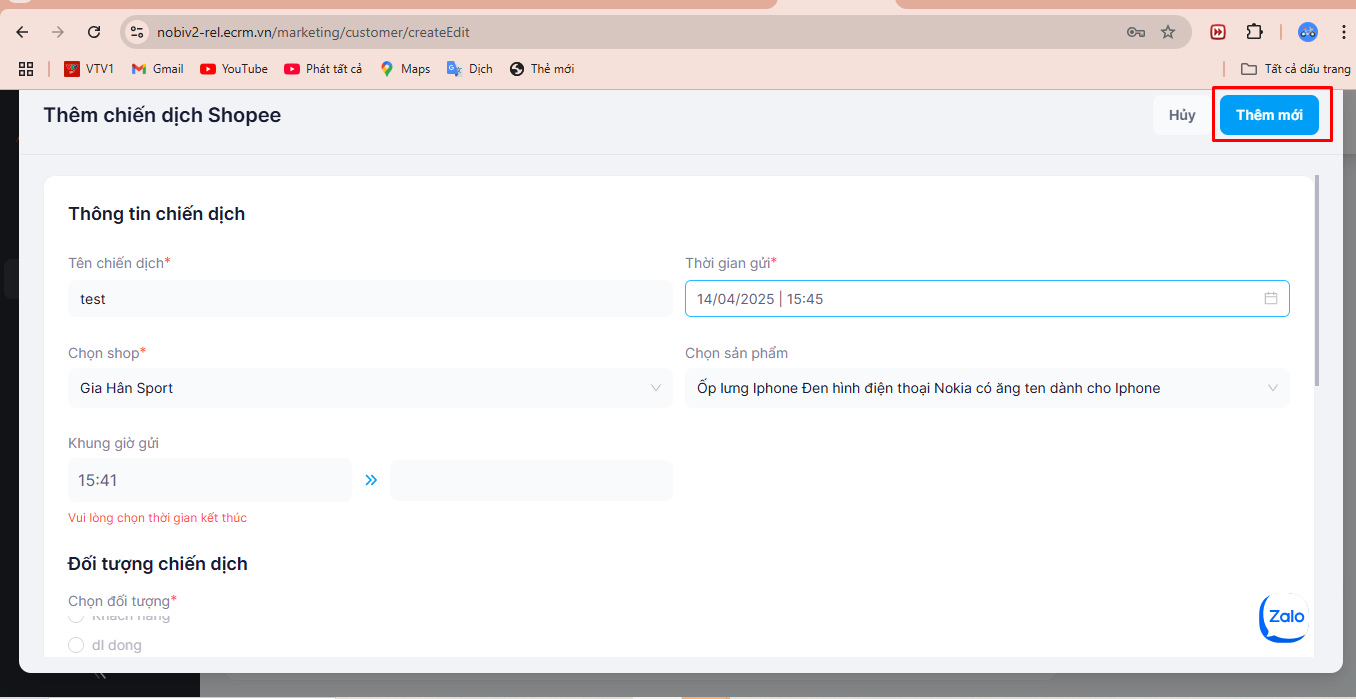Select the "dl dong" radio option
Screen dimensions: 1356x699
point(76,645)
